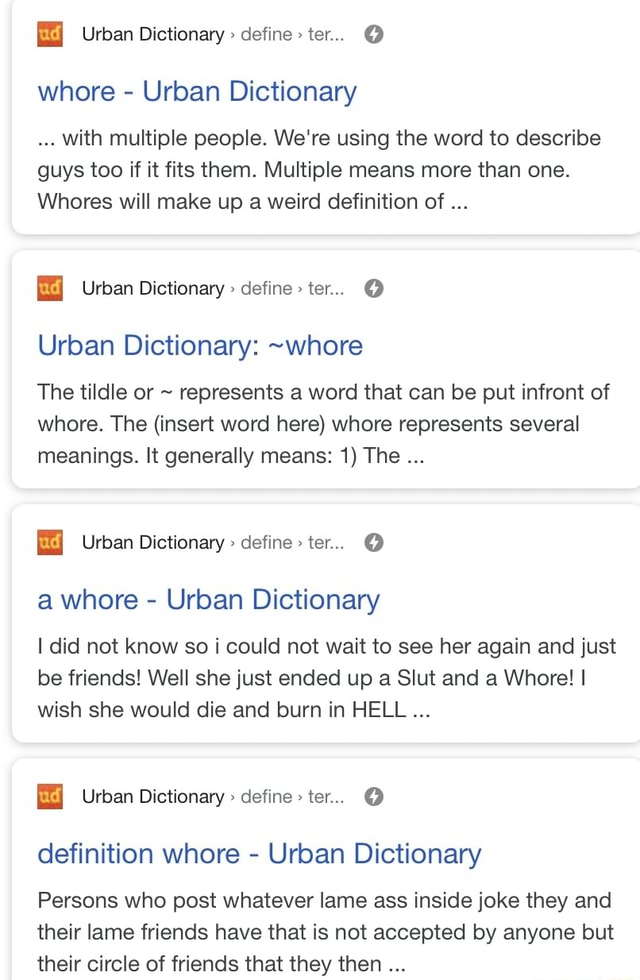640x980 pixels.
Task: Click the snippet text of the third result
Action: click(x=320, y=677)
